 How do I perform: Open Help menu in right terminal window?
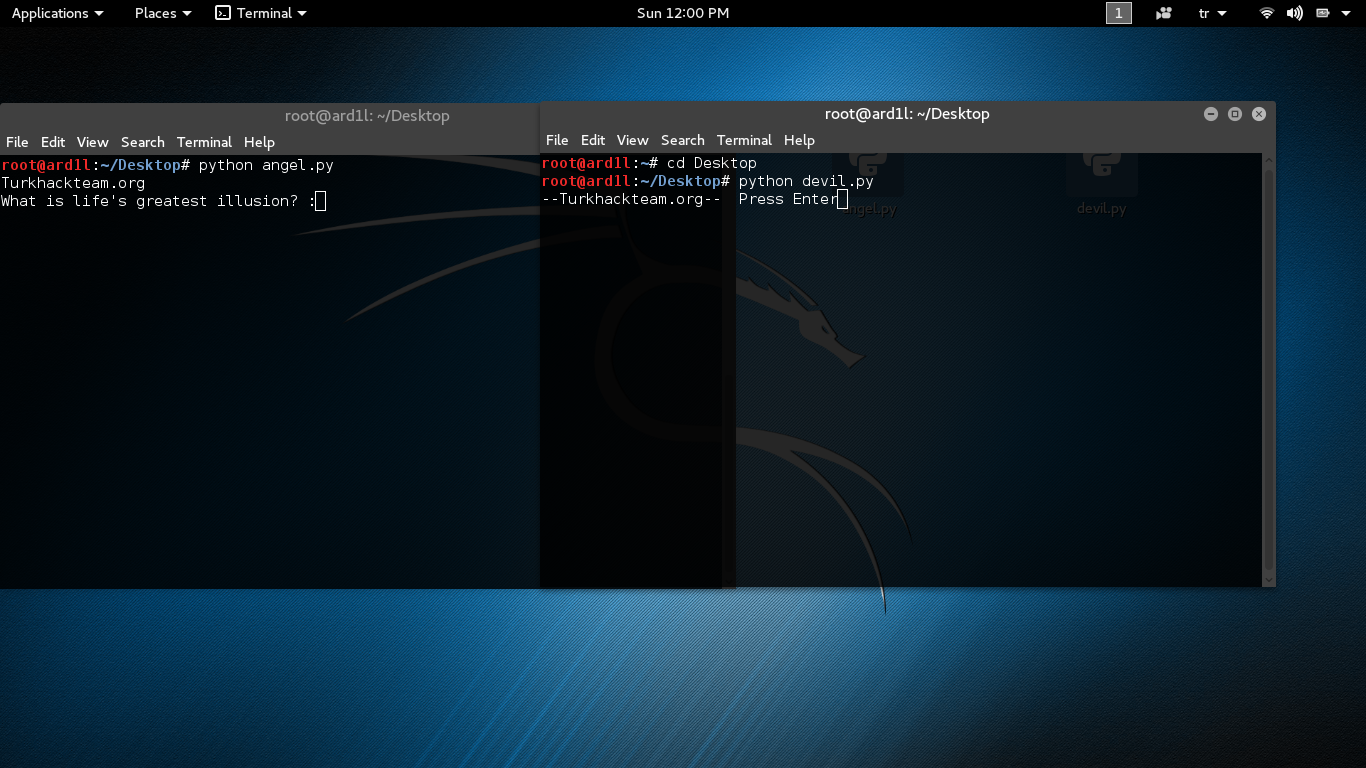coord(799,140)
